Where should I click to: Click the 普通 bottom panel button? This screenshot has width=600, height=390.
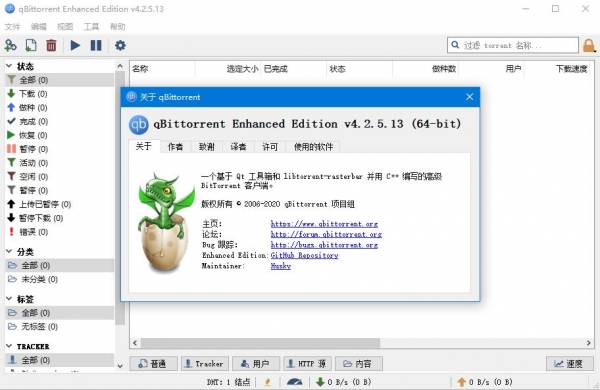pyautogui.click(x=153, y=364)
